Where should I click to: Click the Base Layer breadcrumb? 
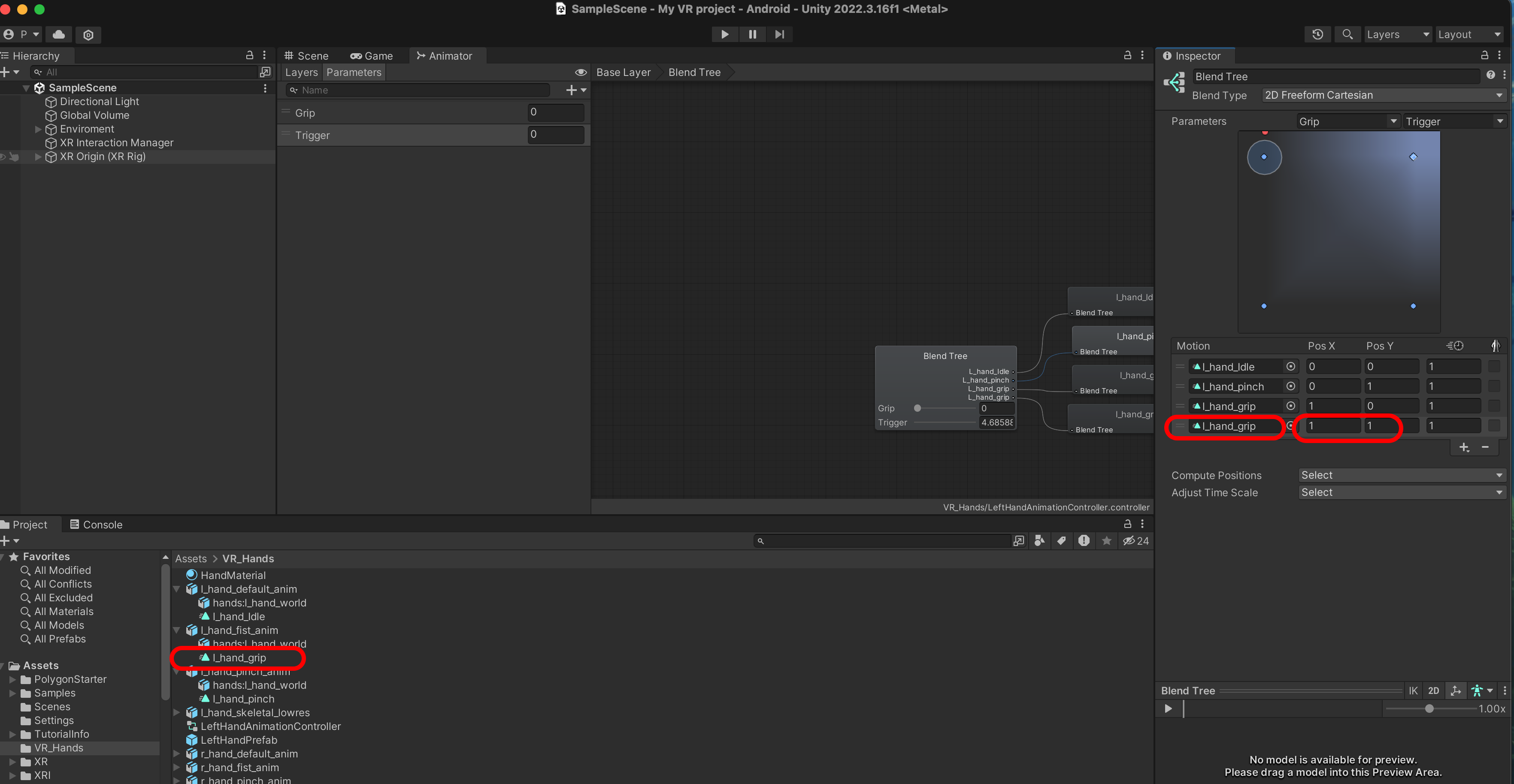(623, 72)
